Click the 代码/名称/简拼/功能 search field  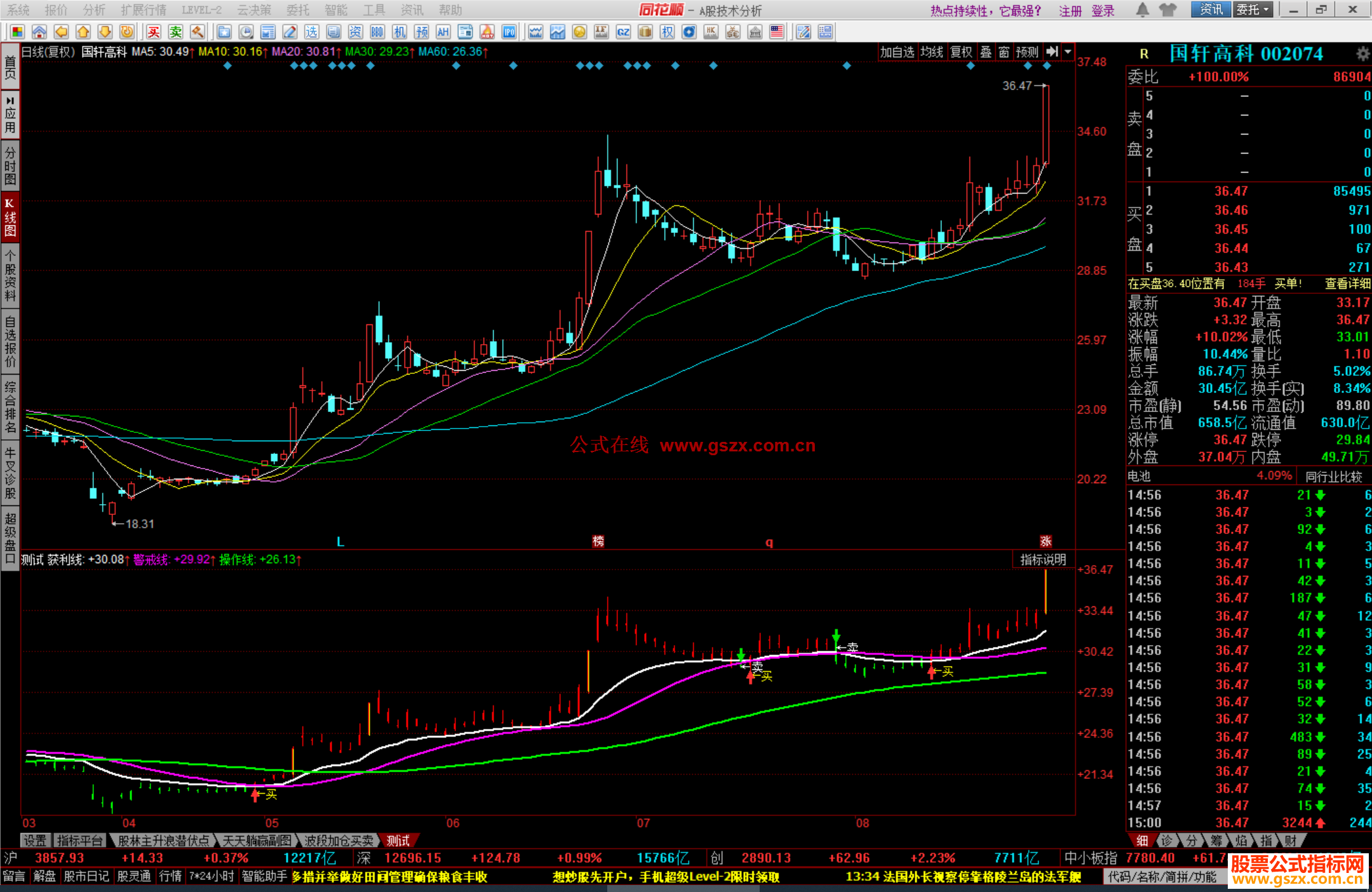pos(1162,877)
